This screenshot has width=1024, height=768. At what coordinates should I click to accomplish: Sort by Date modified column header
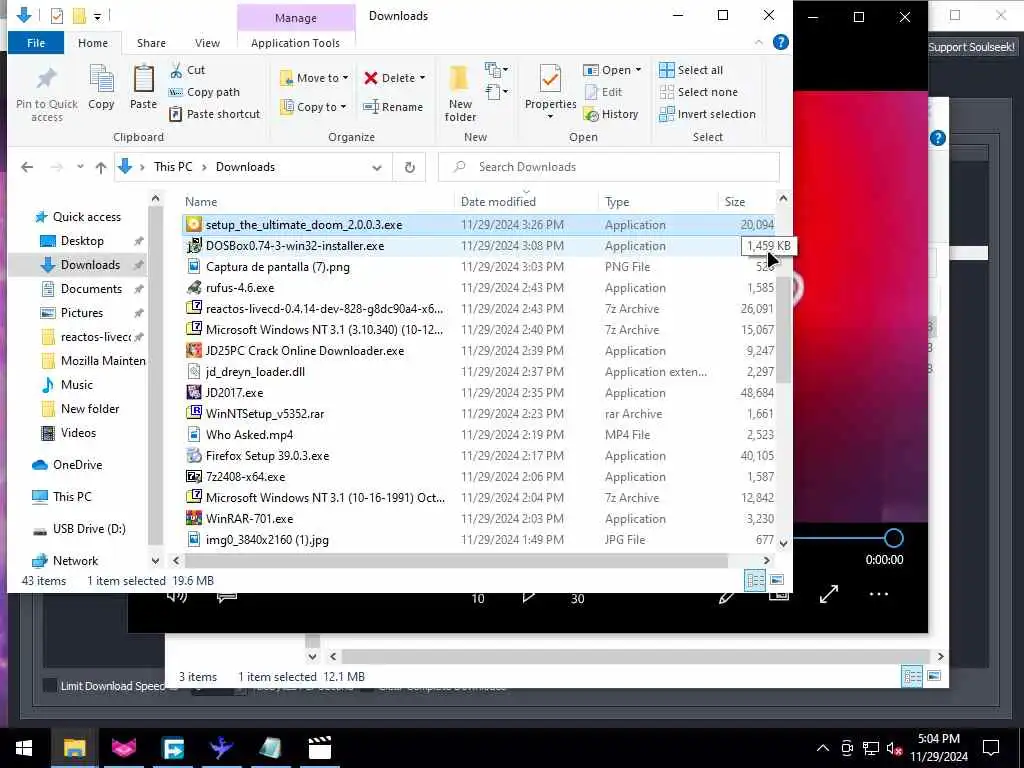coord(526,202)
